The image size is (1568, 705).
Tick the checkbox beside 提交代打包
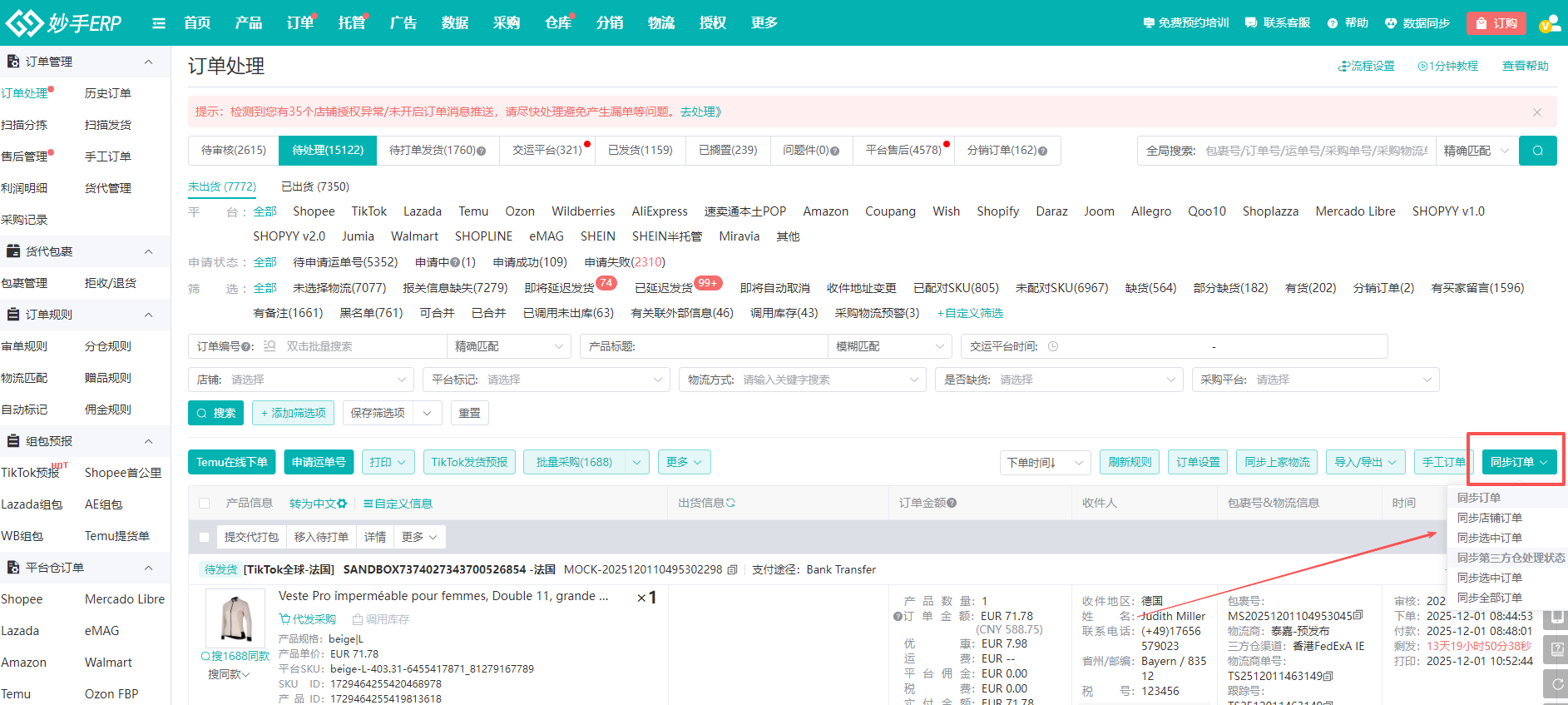pos(204,538)
